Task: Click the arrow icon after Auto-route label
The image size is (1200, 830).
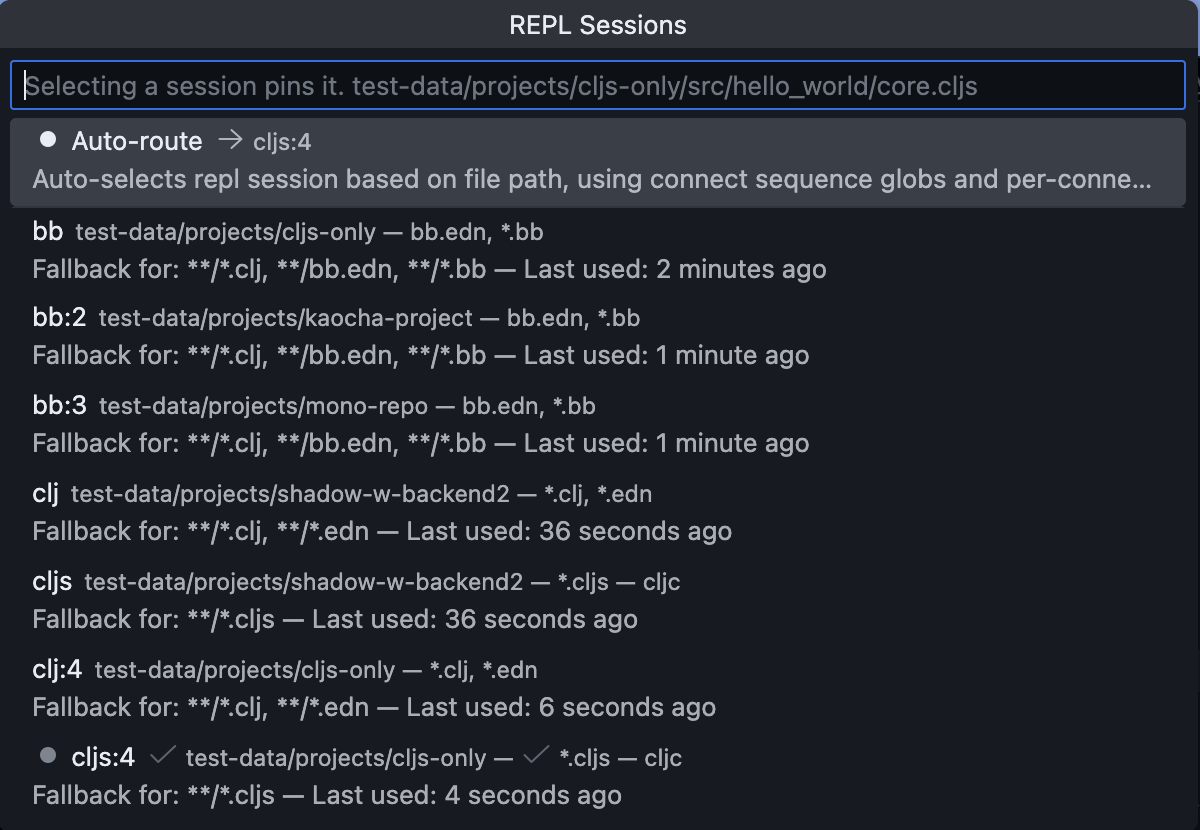Action: (x=233, y=141)
